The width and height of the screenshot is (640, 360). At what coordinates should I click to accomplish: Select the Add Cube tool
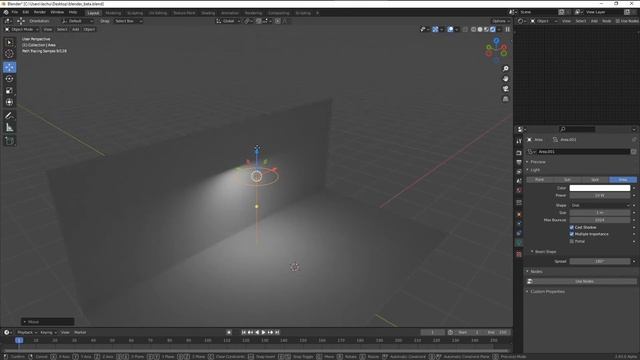(9, 141)
